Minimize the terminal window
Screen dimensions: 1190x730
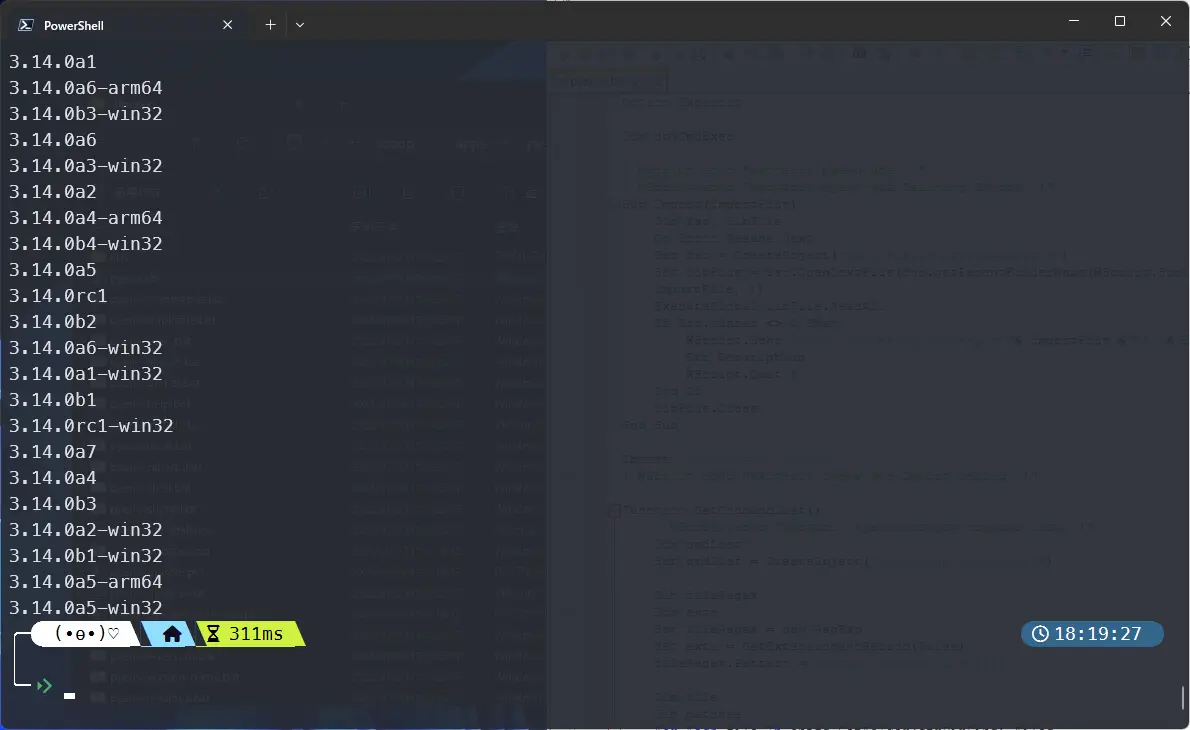pos(1073,21)
